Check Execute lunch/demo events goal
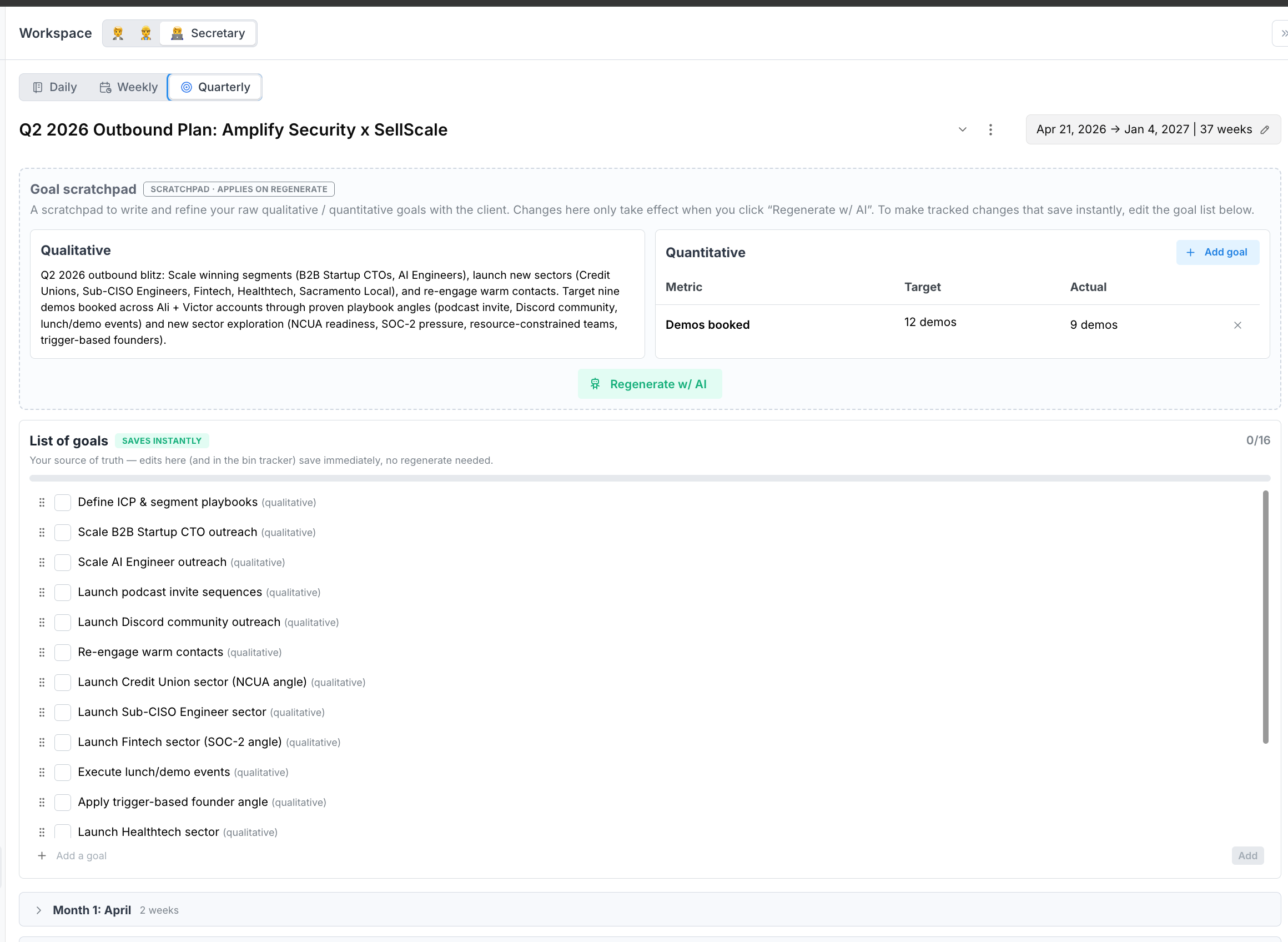The width and height of the screenshot is (1288, 942). click(x=63, y=772)
